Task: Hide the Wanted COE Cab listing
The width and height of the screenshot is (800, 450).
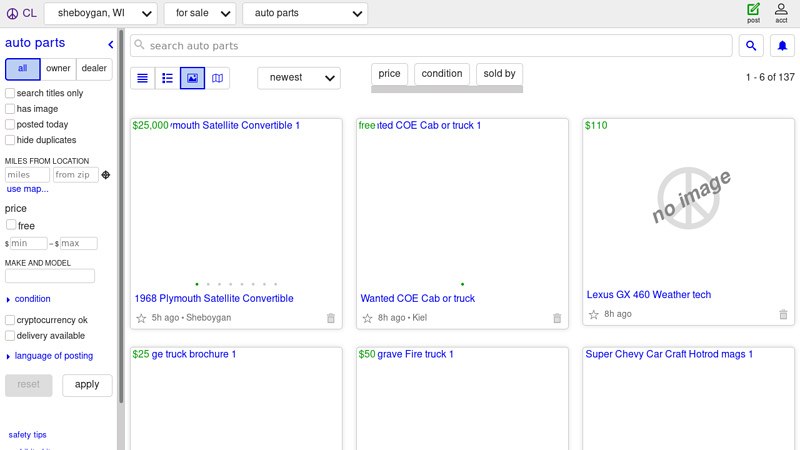Action: 557,318
